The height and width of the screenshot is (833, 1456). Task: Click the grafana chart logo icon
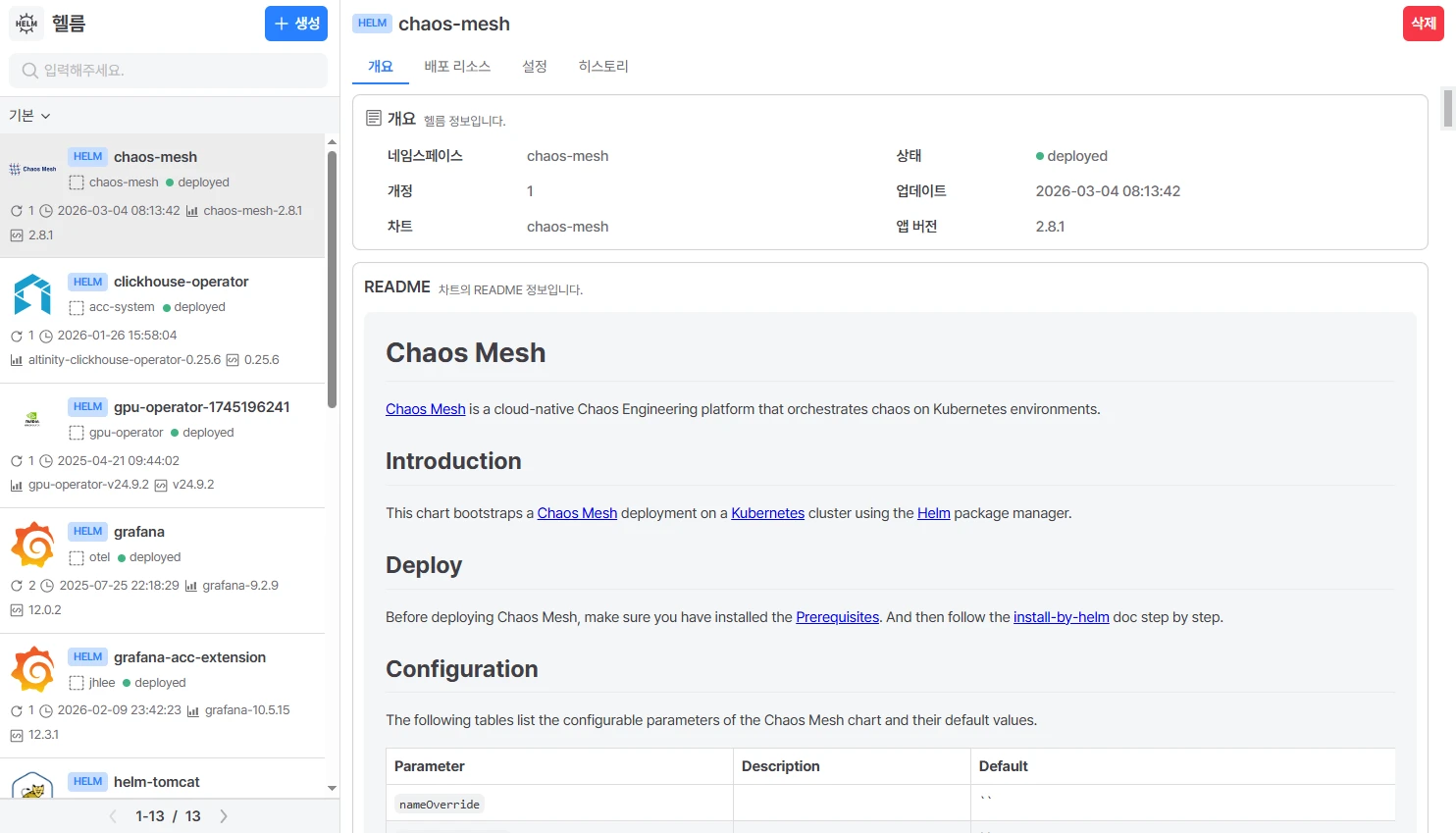(32, 545)
